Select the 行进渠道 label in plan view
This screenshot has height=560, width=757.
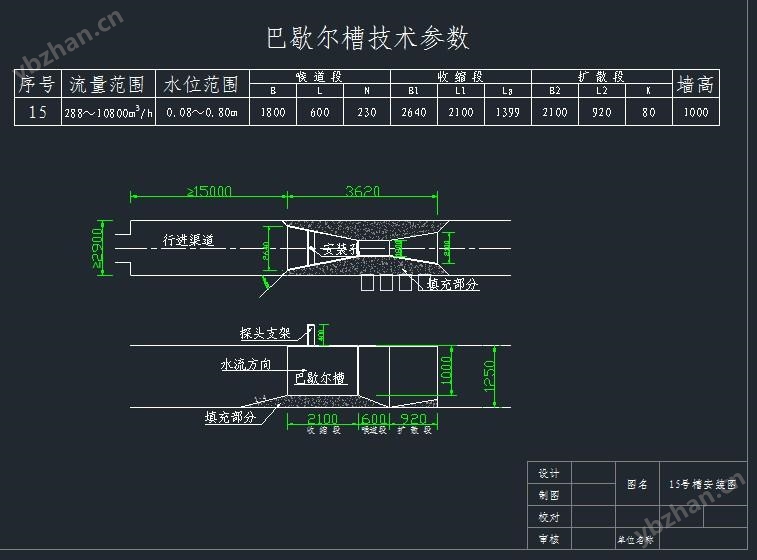click(x=189, y=241)
